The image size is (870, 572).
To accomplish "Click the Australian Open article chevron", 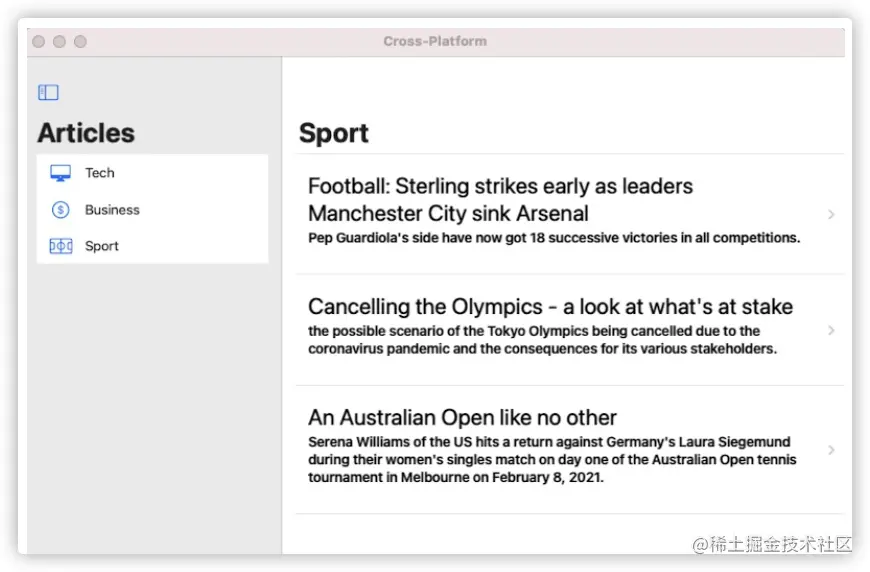I will click(831, 450).
